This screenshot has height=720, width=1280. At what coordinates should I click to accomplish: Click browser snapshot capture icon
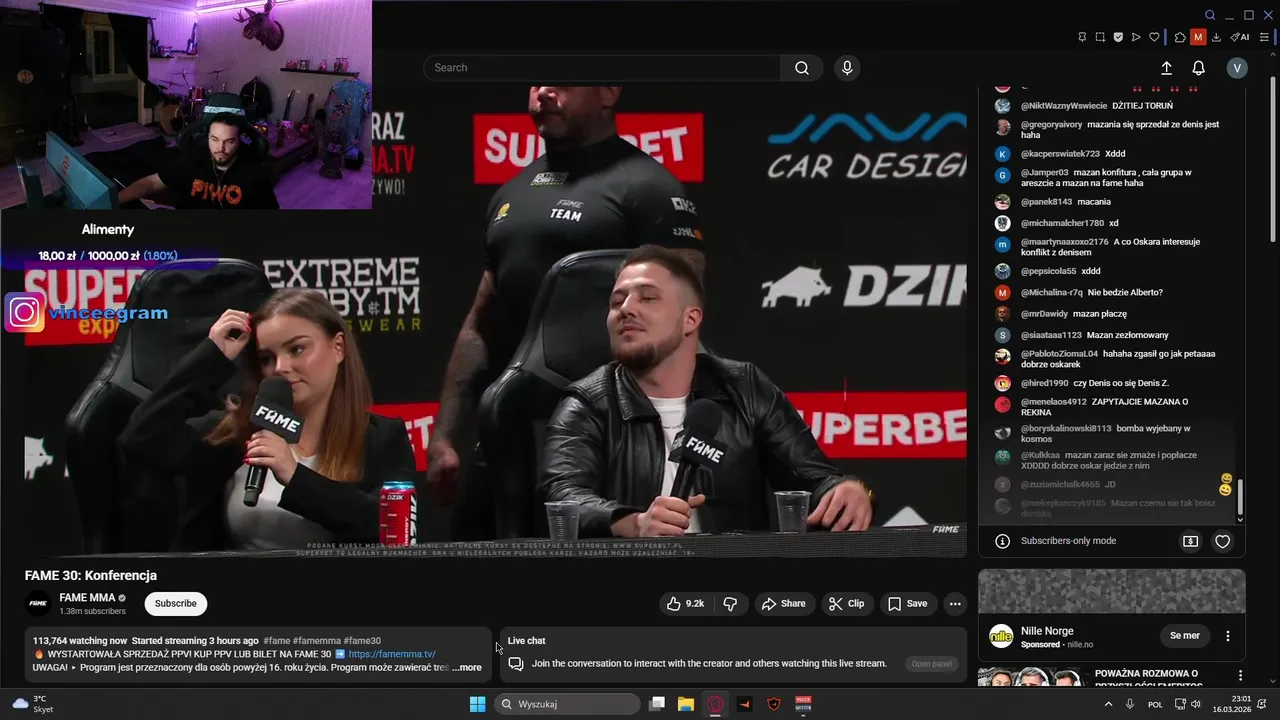tap(1100, 37)
